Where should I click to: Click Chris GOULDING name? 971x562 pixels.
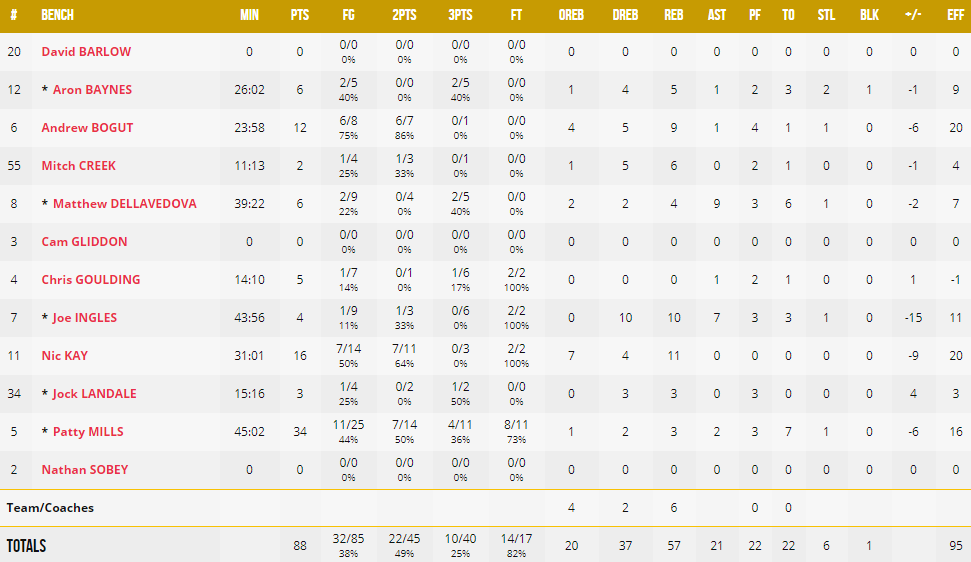[91, 280]
